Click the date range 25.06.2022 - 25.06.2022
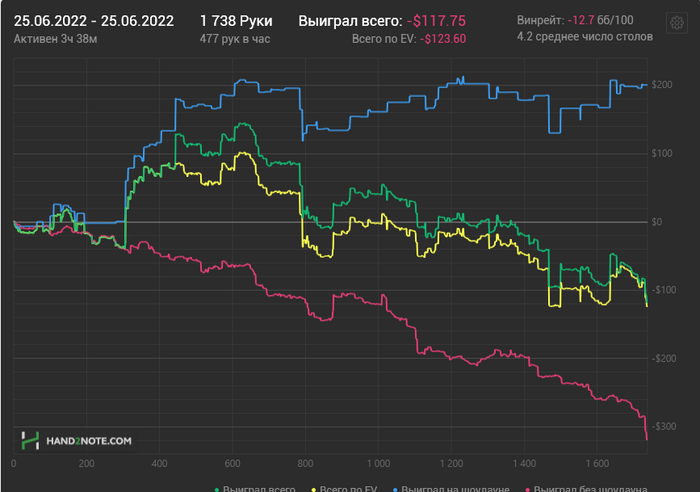Image resolution: width=700 pixels, height=492 pixels. (x=94, y=21)
